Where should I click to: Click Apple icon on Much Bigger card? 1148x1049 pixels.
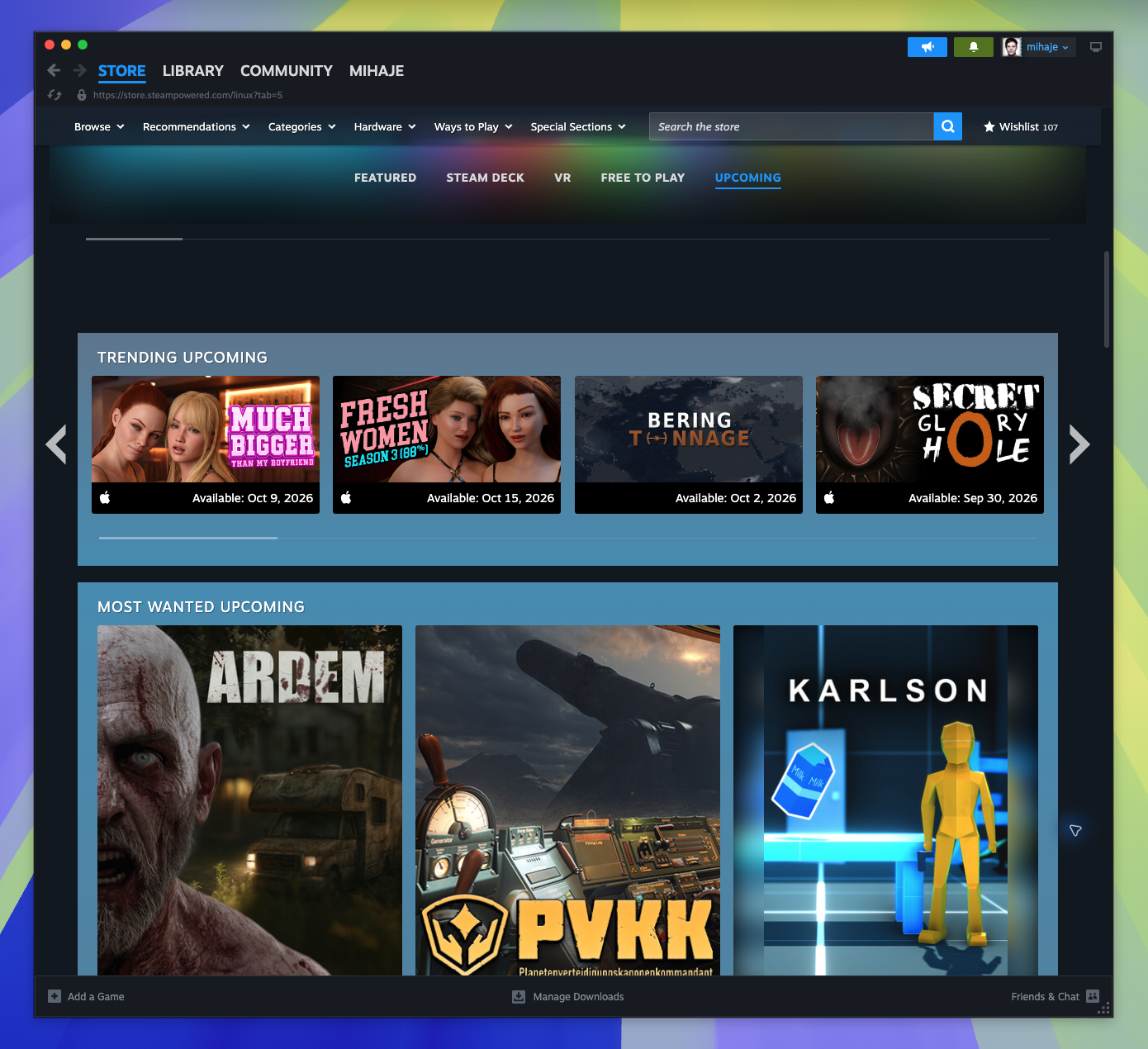[x=105, y=497]
